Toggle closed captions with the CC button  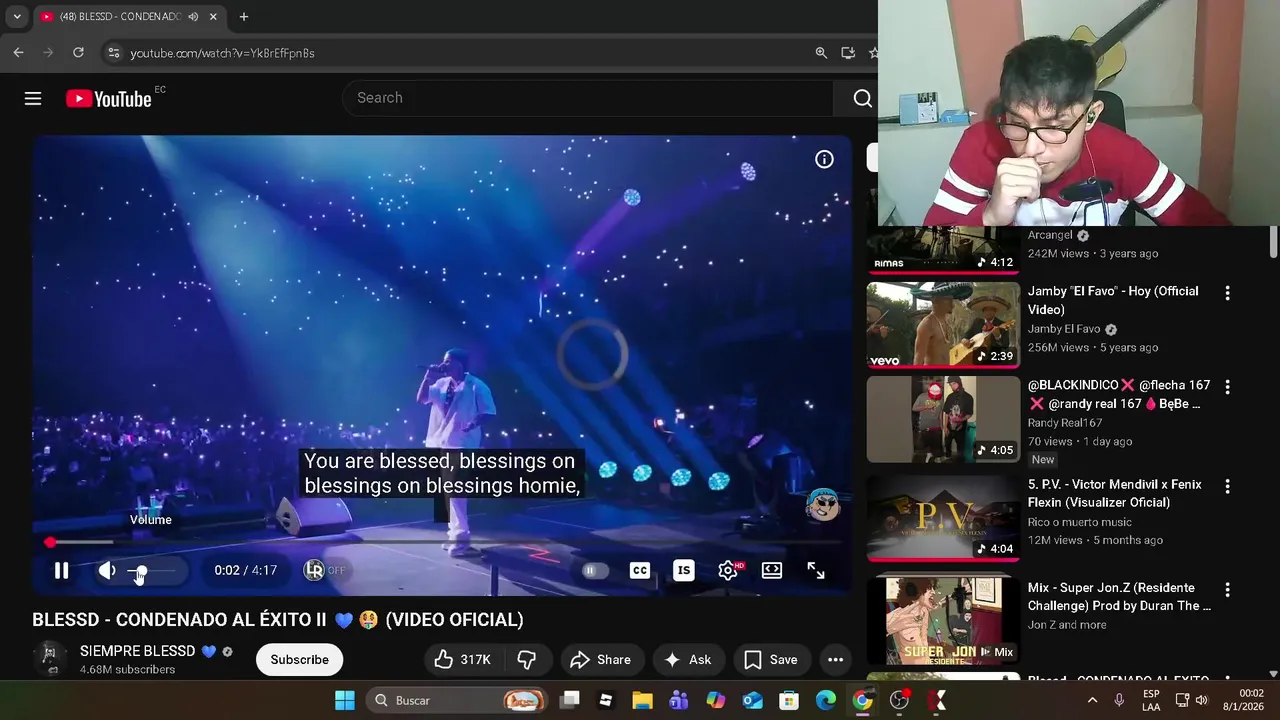click(640, 570)
